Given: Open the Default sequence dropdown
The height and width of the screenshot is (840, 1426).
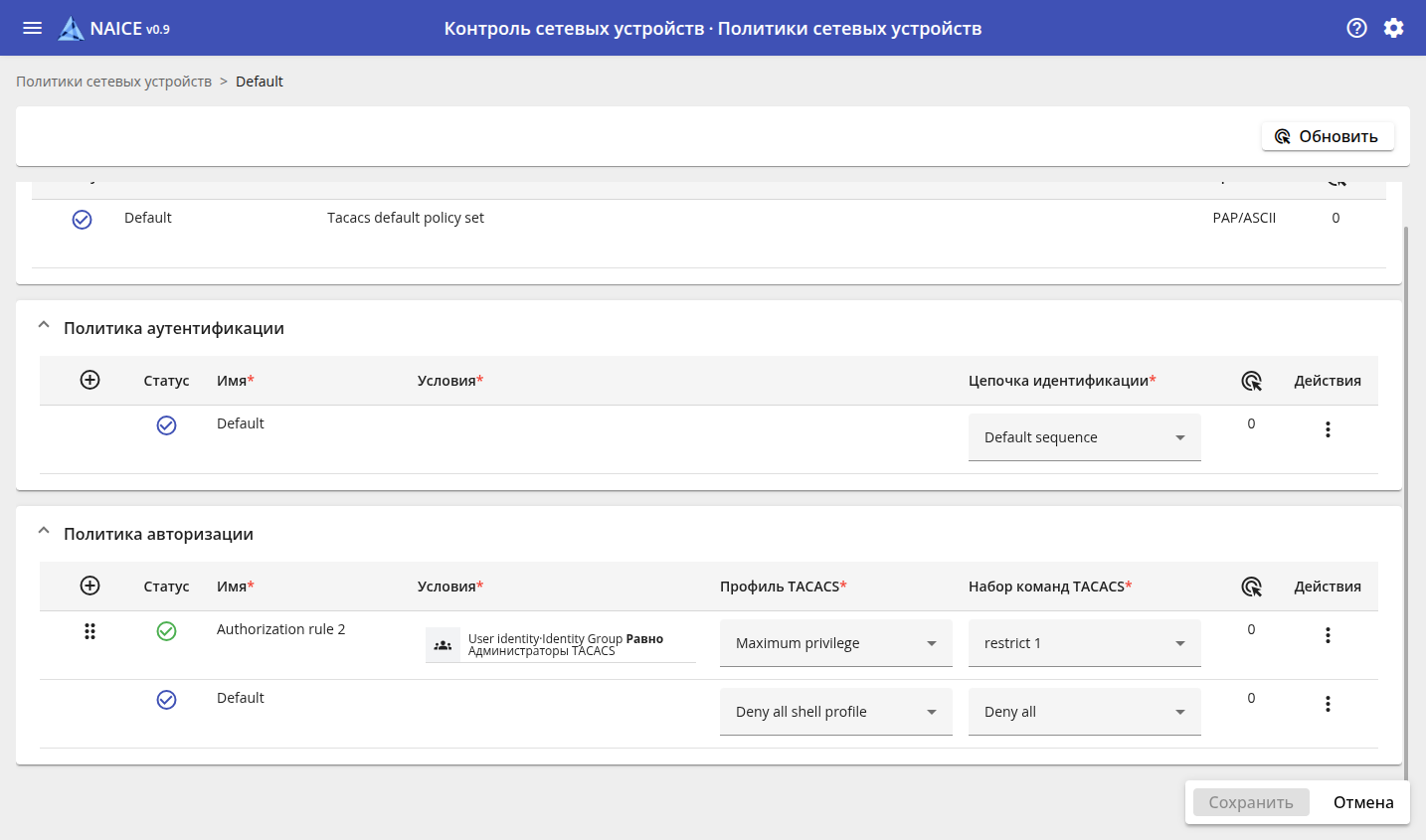Looking at the screenshot, I should coord(1084,437).
